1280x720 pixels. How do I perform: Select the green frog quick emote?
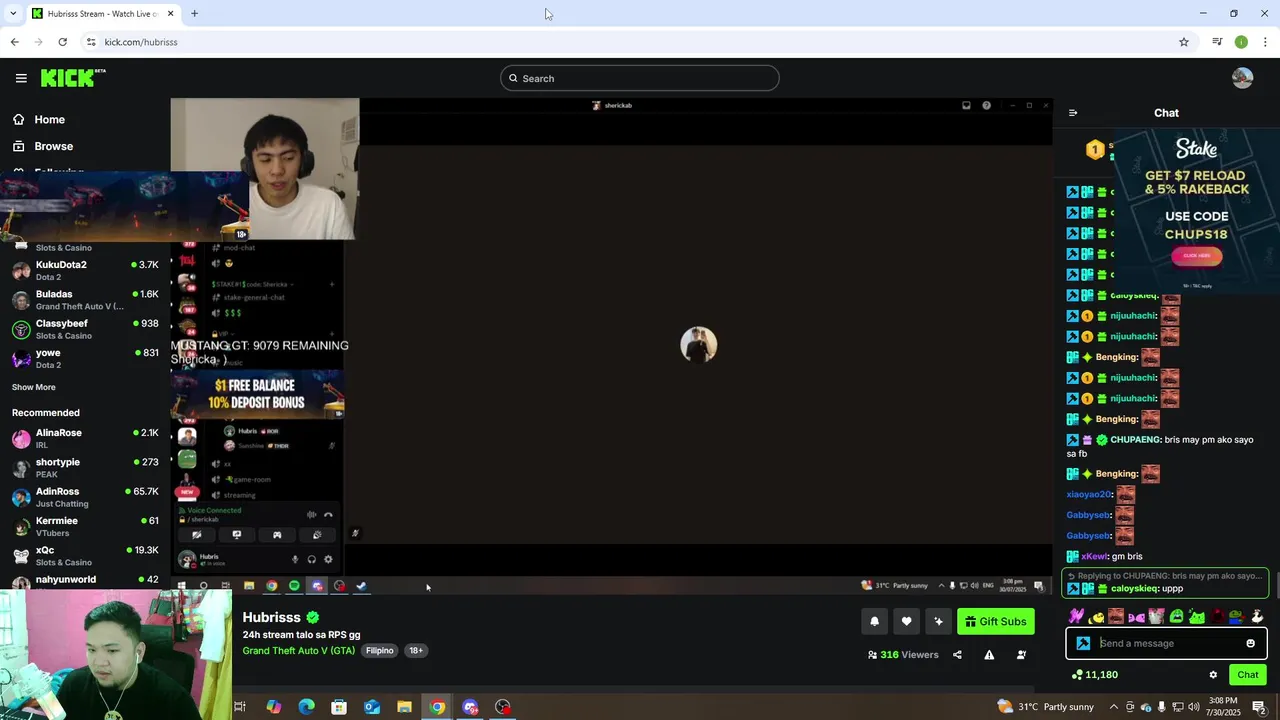pos(1176,617)
